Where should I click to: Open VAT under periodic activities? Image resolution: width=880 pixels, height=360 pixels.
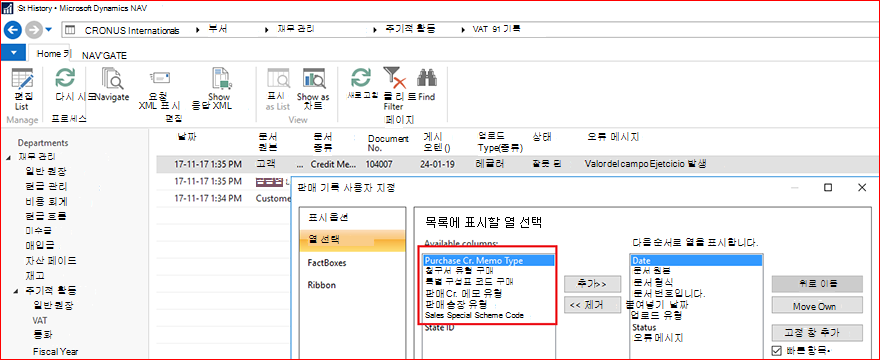40,321
